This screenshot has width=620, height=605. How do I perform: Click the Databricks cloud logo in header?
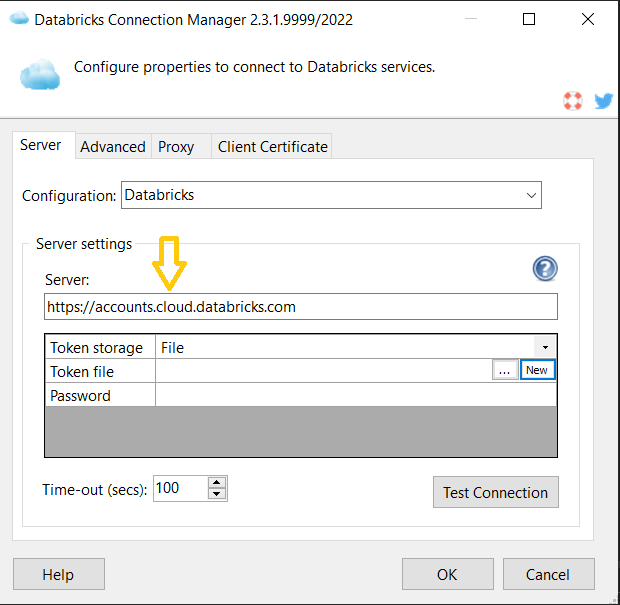click(40, 74)
